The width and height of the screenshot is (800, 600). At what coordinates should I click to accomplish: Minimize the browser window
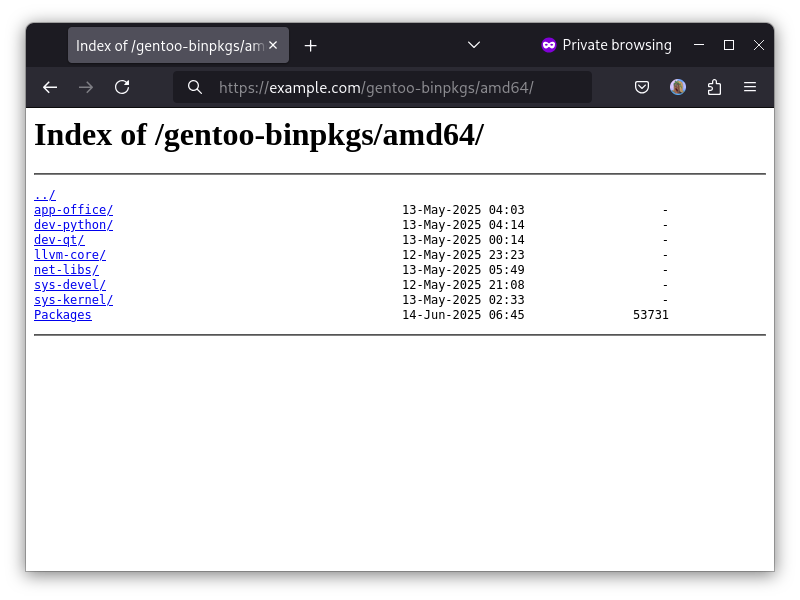point(699,45)
